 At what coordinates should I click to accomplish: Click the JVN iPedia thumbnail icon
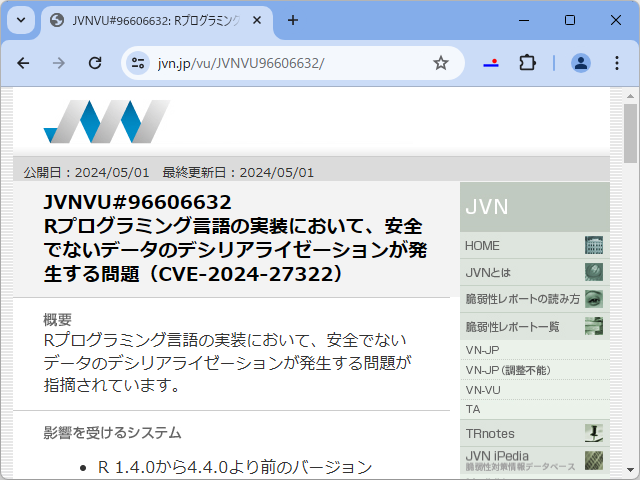click(x=593, y=460)
